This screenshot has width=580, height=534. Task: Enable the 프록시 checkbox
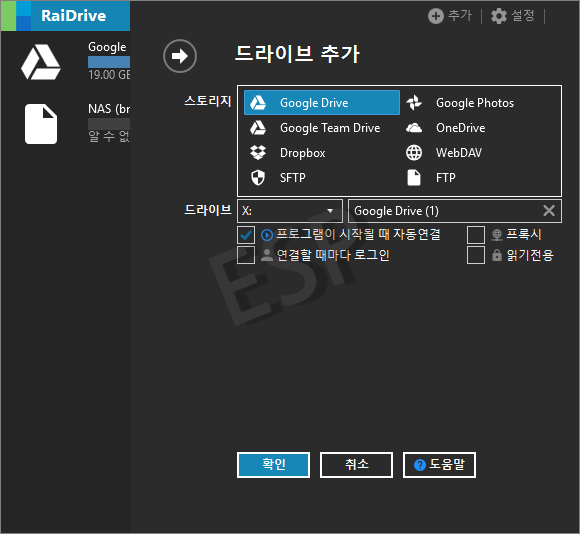(476, 235)
